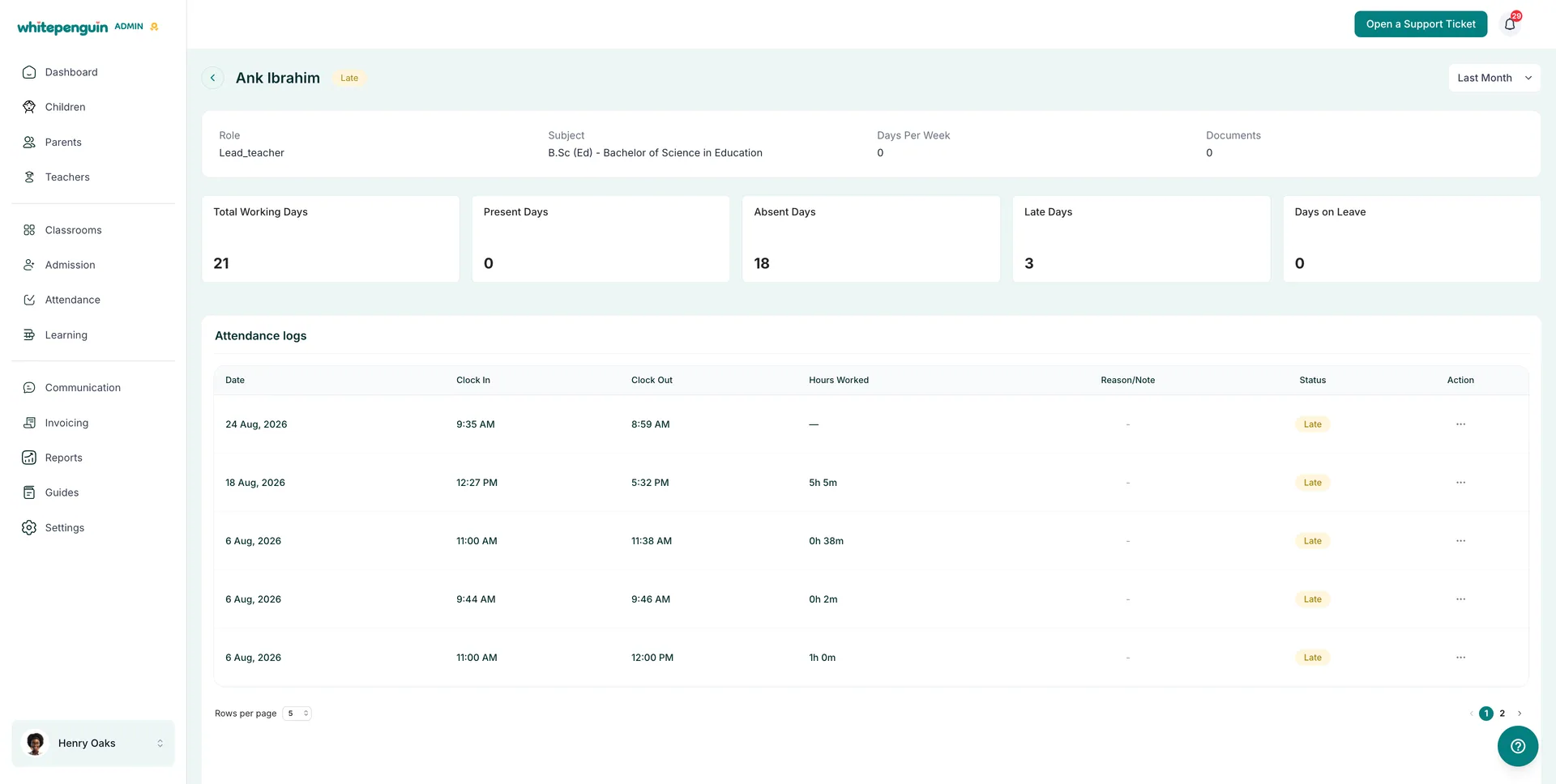The image size is (1556, 784).
Task: Click '24 Aug, 2026' date cell
Action: point(256,424)
